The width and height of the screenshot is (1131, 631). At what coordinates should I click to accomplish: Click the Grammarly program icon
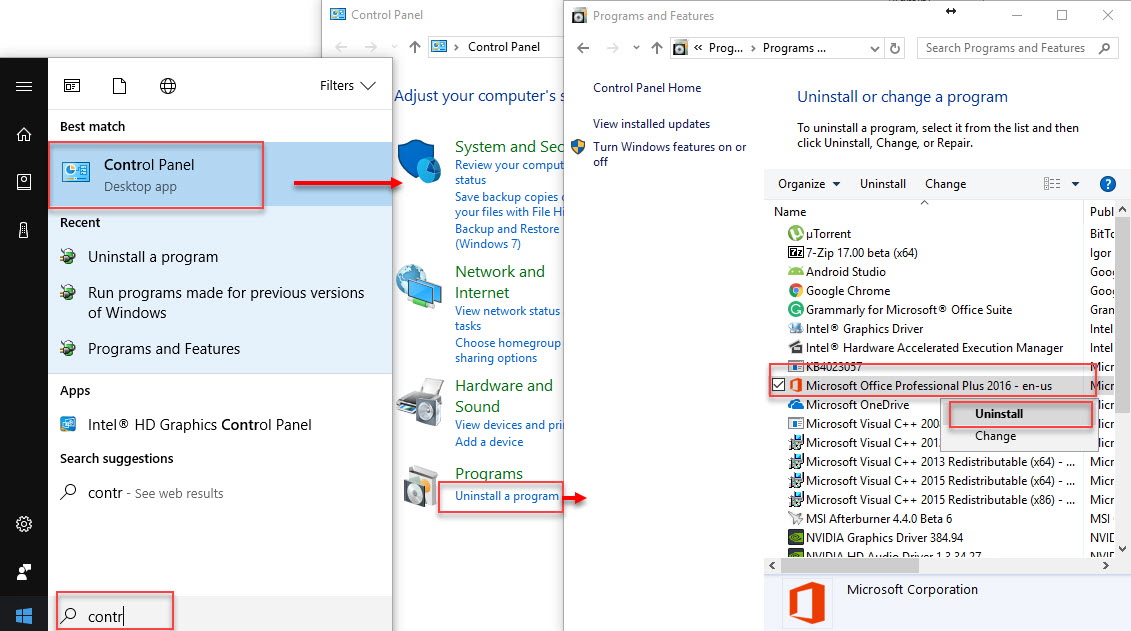[x=796, y=309]
